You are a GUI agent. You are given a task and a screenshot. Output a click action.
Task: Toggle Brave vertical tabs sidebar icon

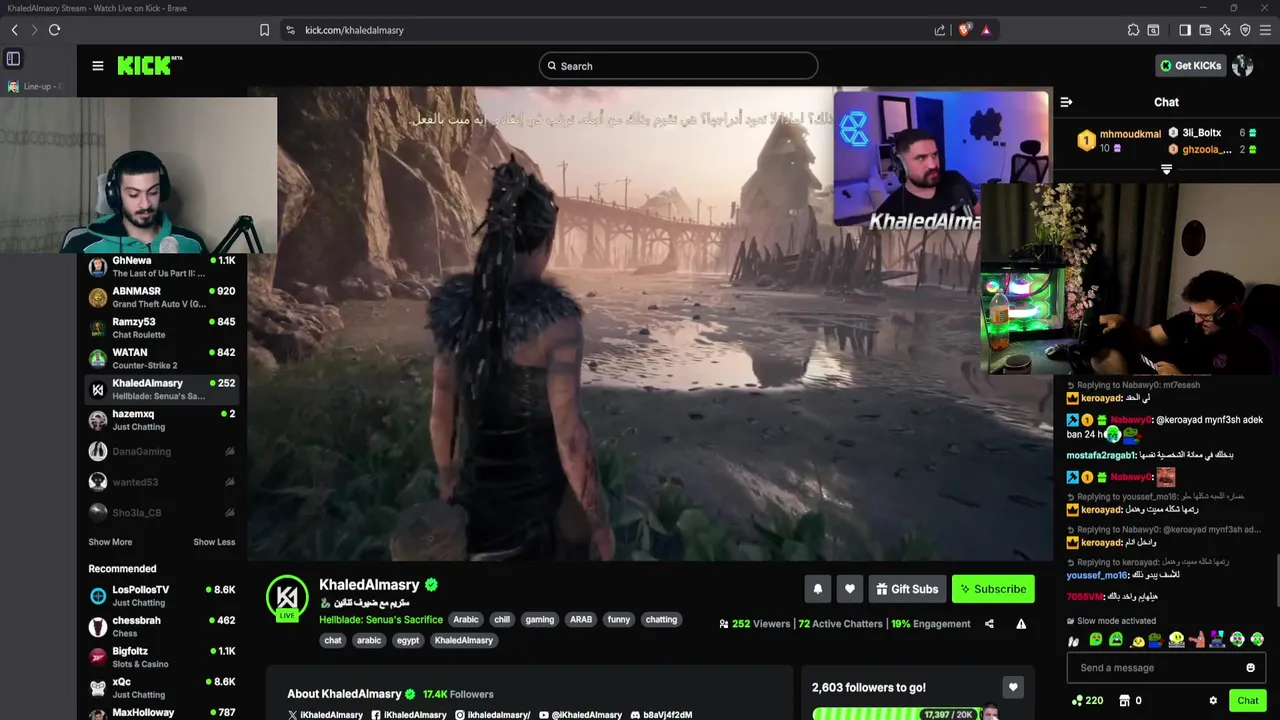13,59
